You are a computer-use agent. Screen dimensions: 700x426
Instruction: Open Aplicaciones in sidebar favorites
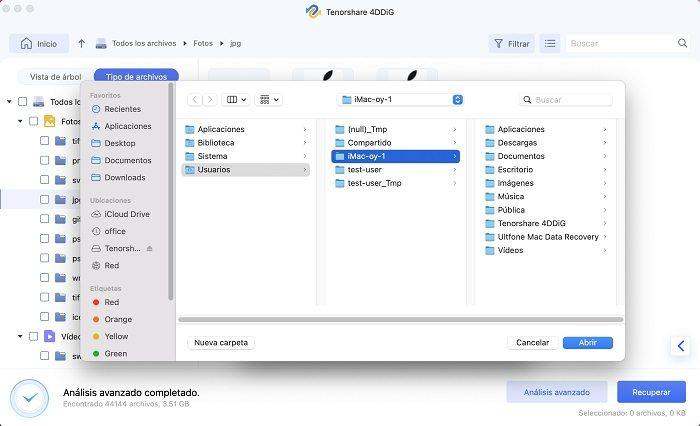pos(122,126)
